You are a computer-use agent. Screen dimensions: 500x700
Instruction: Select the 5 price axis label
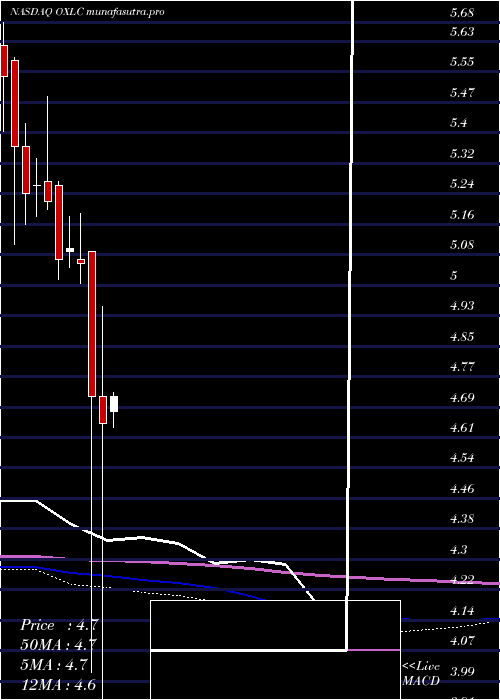tap(454, 276)
